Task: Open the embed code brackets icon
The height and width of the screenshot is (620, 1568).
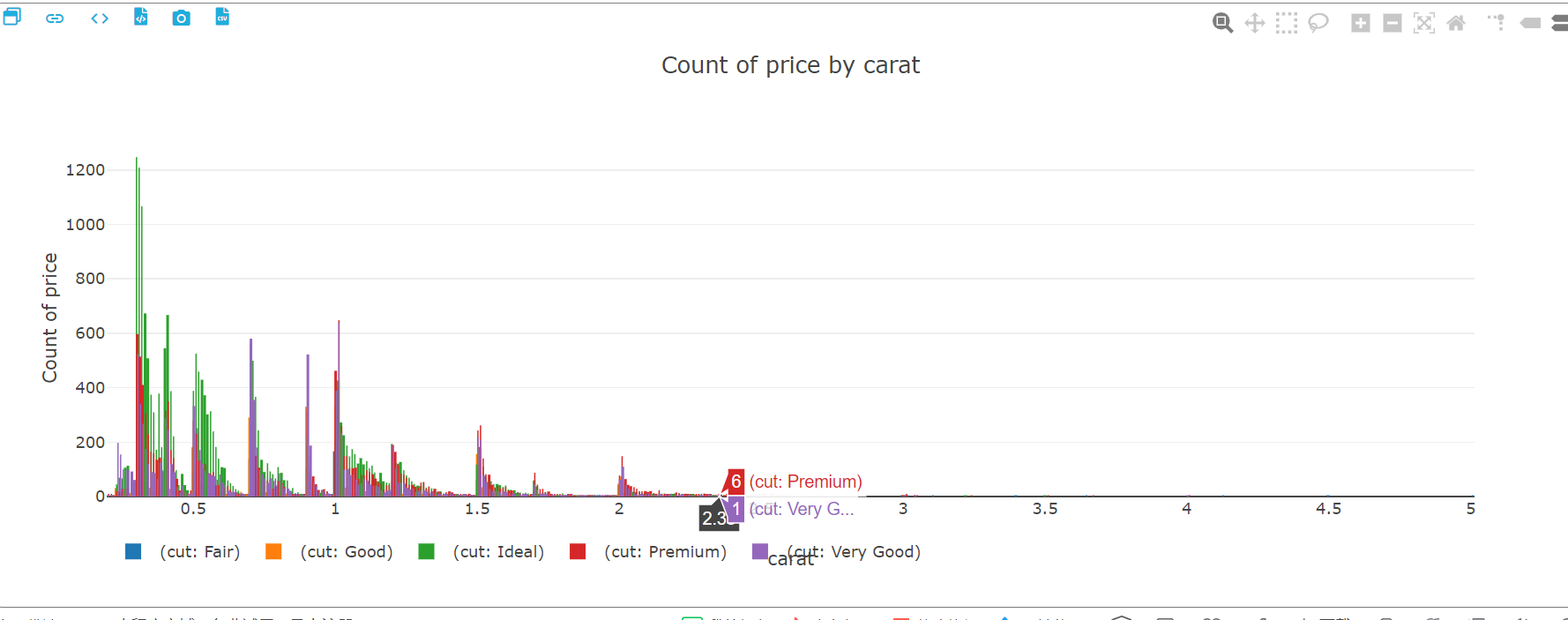Action: click(x=100, y=18)
